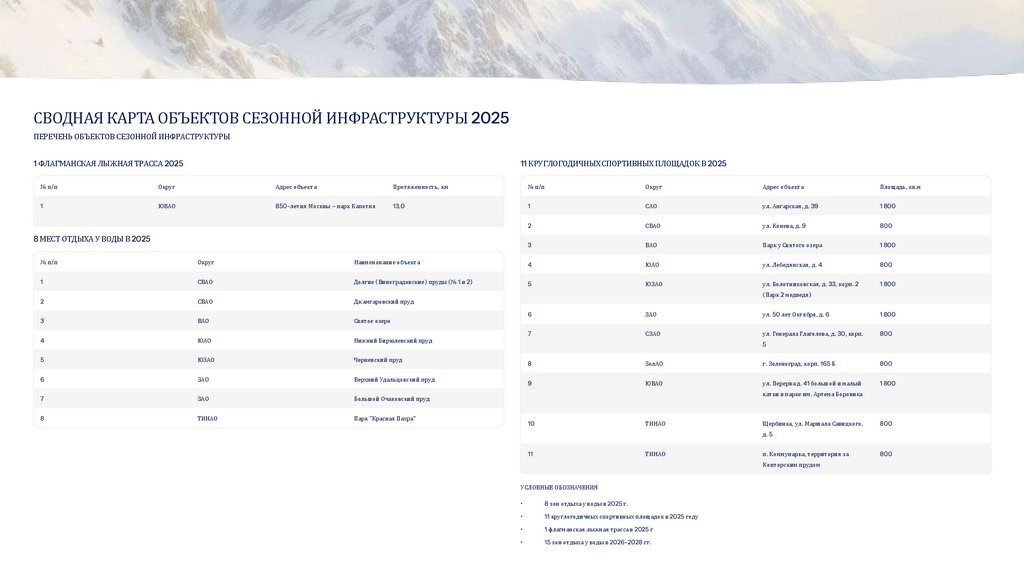This screenshot has width=1024, height=574.
Task: Select the 'Большой Очаковский пруд' cell
Action: point(391,398)
